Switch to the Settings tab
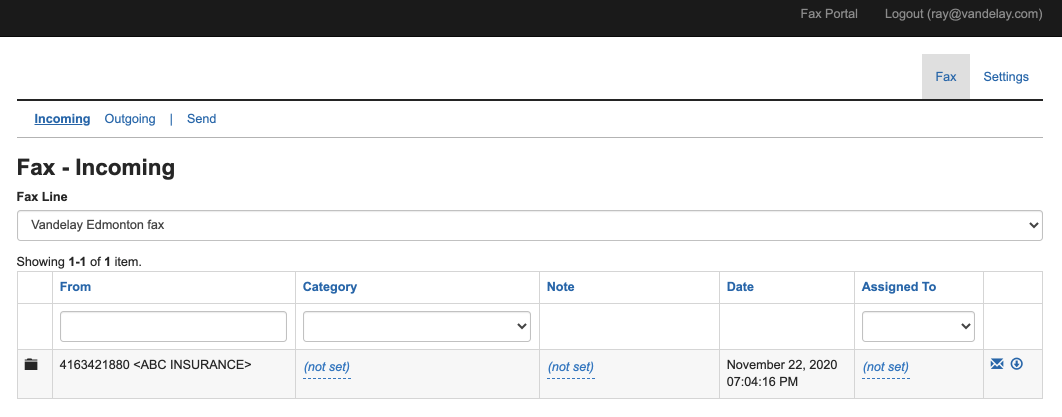Screen dimensions: 1062x417 [x=1005, y=77]
